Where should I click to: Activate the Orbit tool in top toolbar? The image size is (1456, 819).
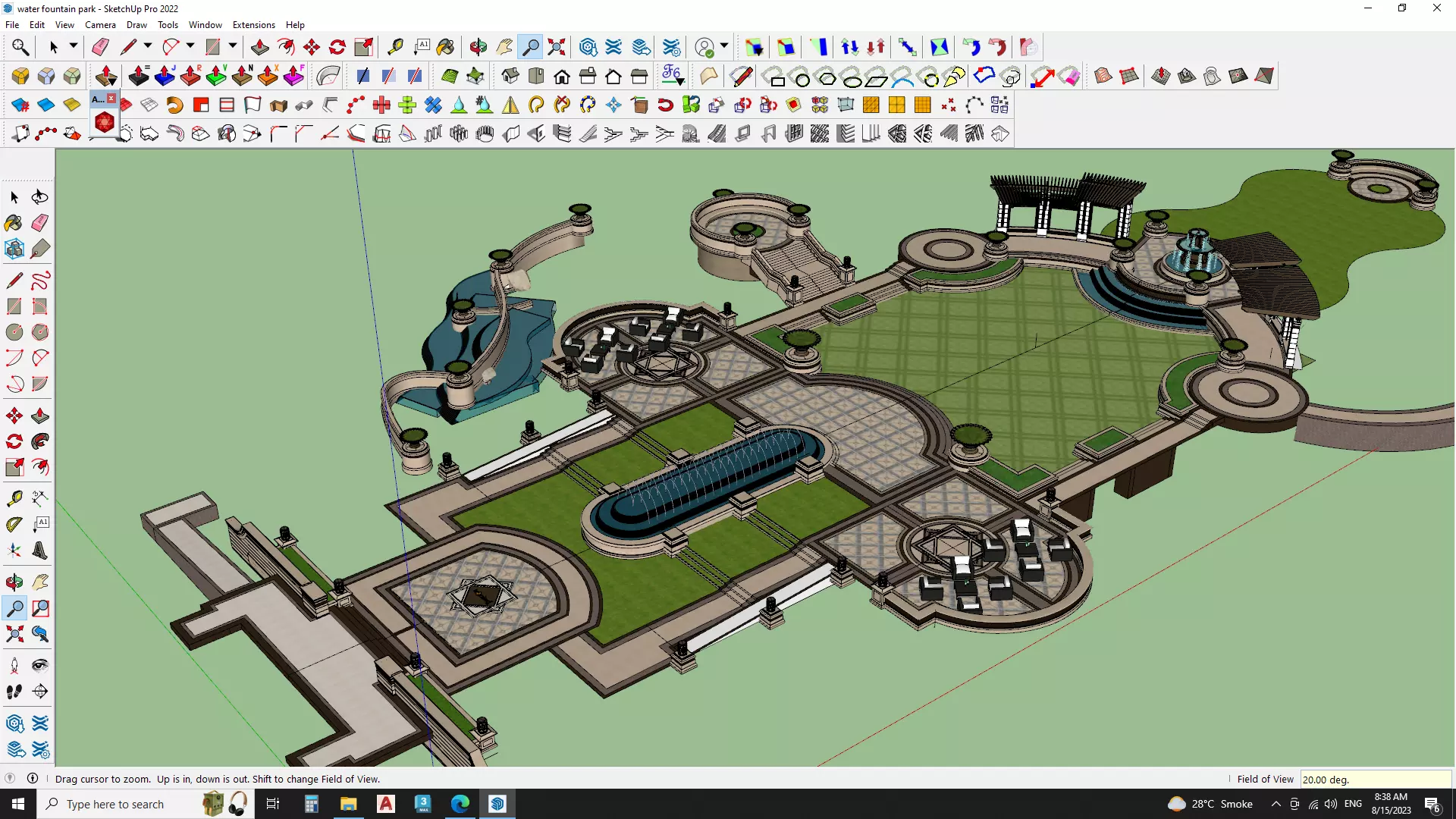point(478,47)
